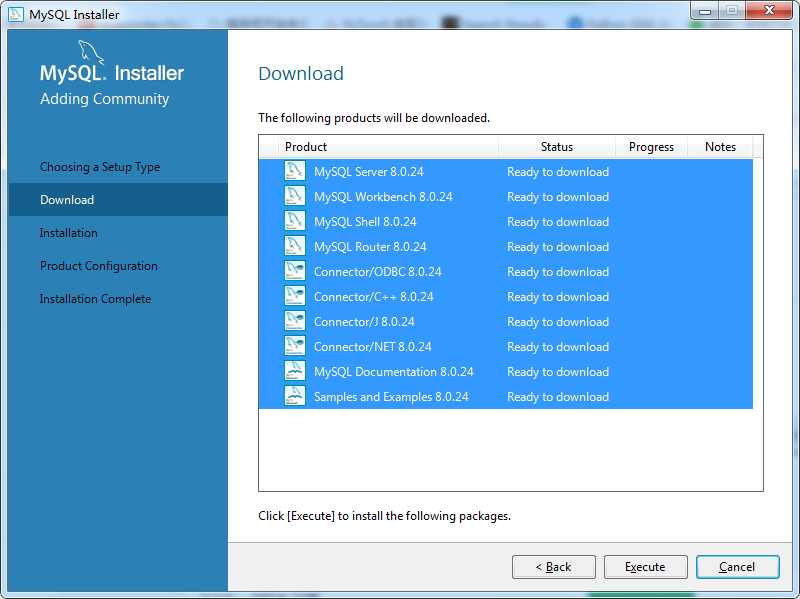
Task: Select the MySQL Server 8.0.24 row text
Action: coord(368,172)
